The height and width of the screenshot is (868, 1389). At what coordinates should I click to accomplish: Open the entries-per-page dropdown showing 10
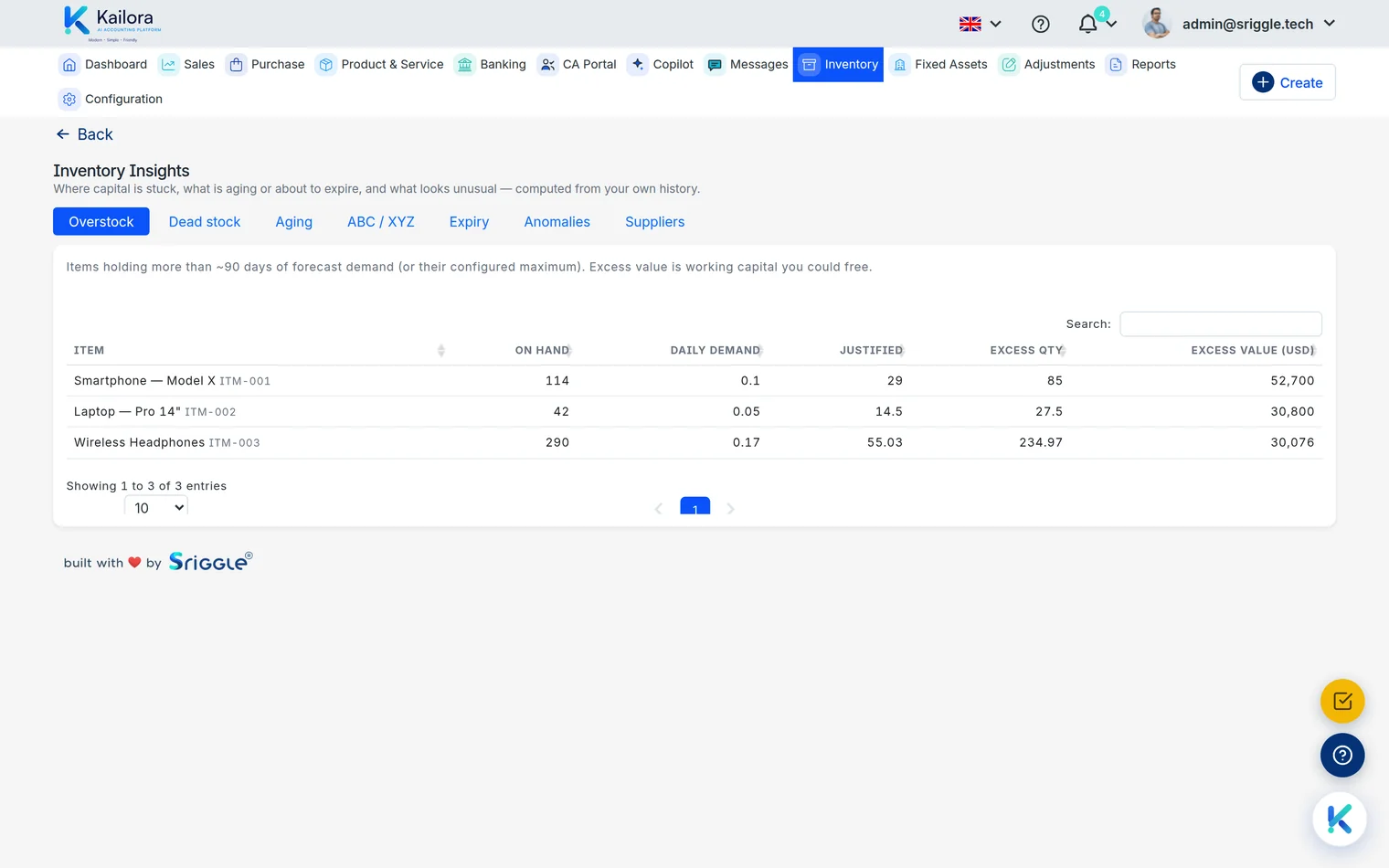click(156, 508)
